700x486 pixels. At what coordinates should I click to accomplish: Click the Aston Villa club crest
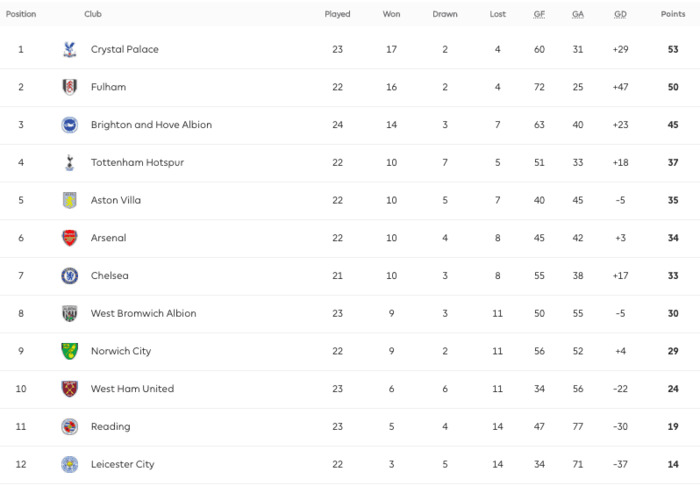pos(70,200)
